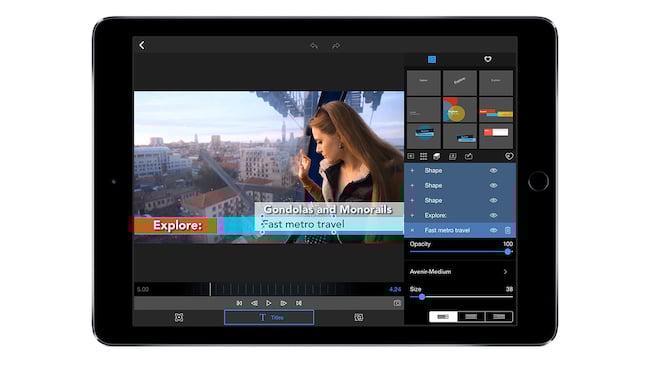Image resolution: width=650 pixels, height=366 pixels.
Task: Hide the first Shape layer
Action: click(x=493, y=170)
